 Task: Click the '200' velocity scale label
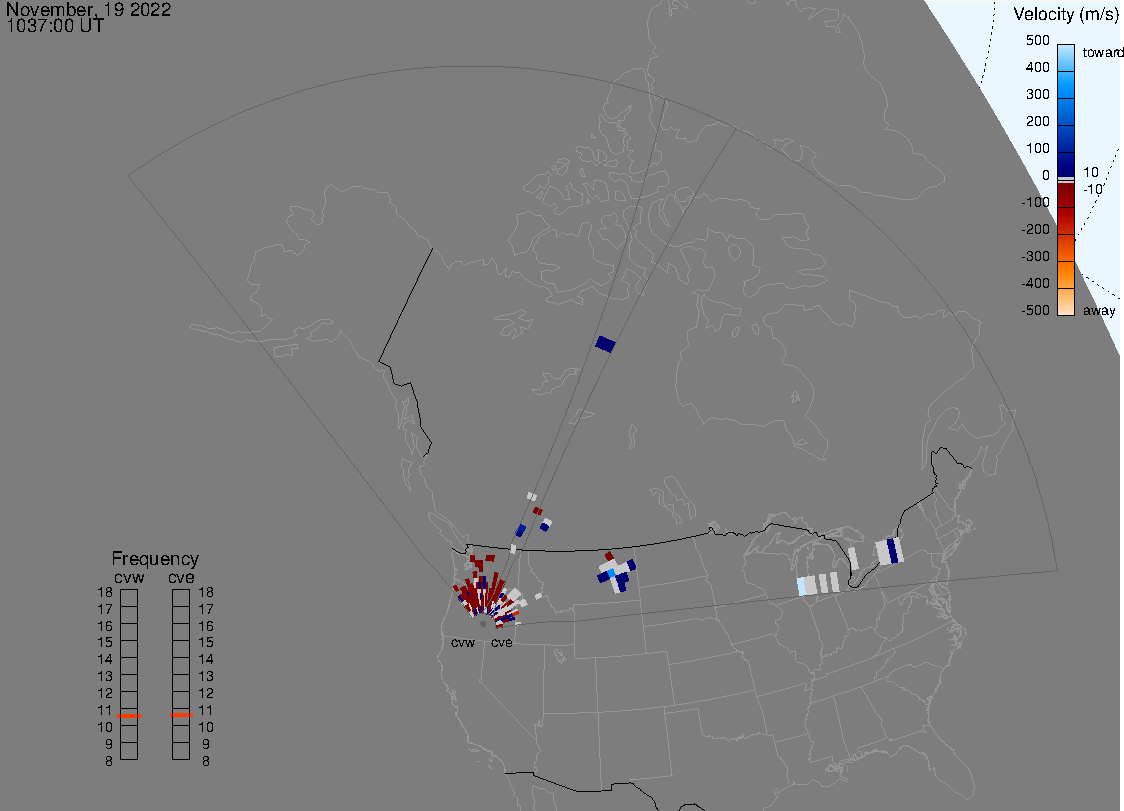point(1037,121)
